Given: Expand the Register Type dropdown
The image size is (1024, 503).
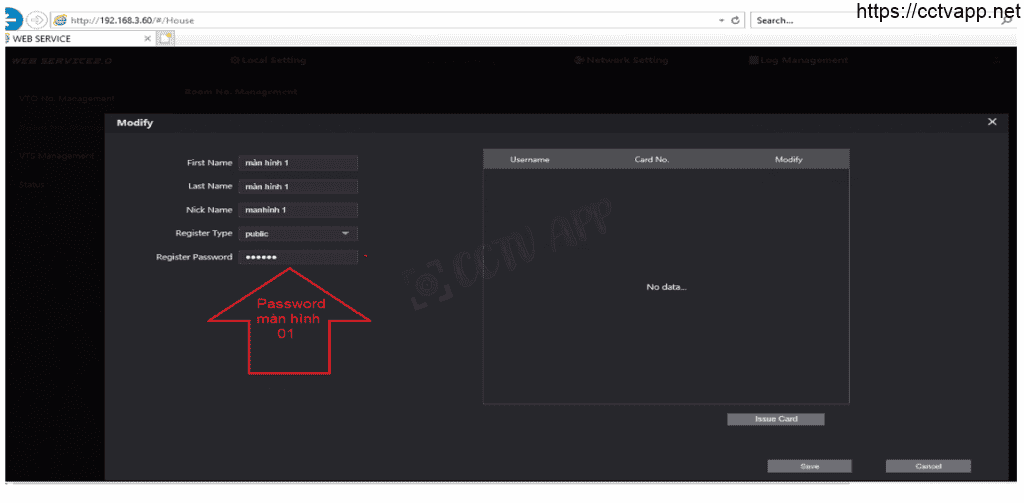Looking at the screenshot, I should pyautogui.click(x=345, y=233).
